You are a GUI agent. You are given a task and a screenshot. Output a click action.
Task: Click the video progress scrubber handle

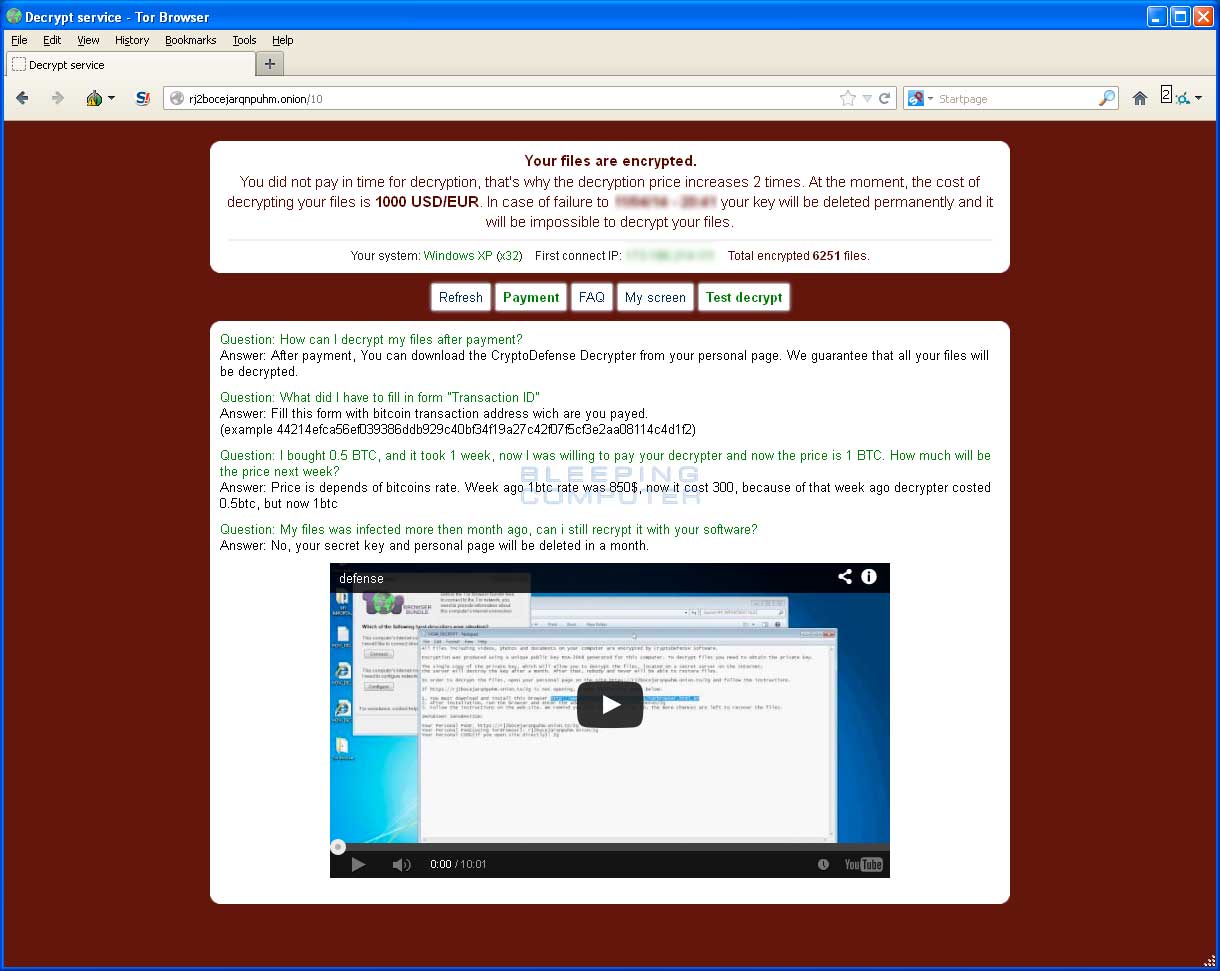(x=338, y=847)
